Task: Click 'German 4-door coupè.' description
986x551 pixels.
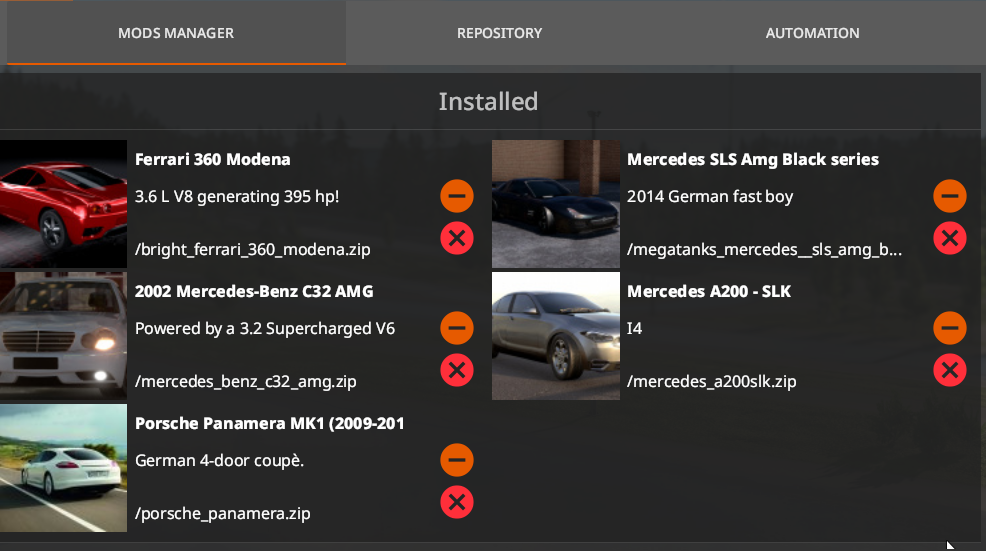Action: coord(219,461)
